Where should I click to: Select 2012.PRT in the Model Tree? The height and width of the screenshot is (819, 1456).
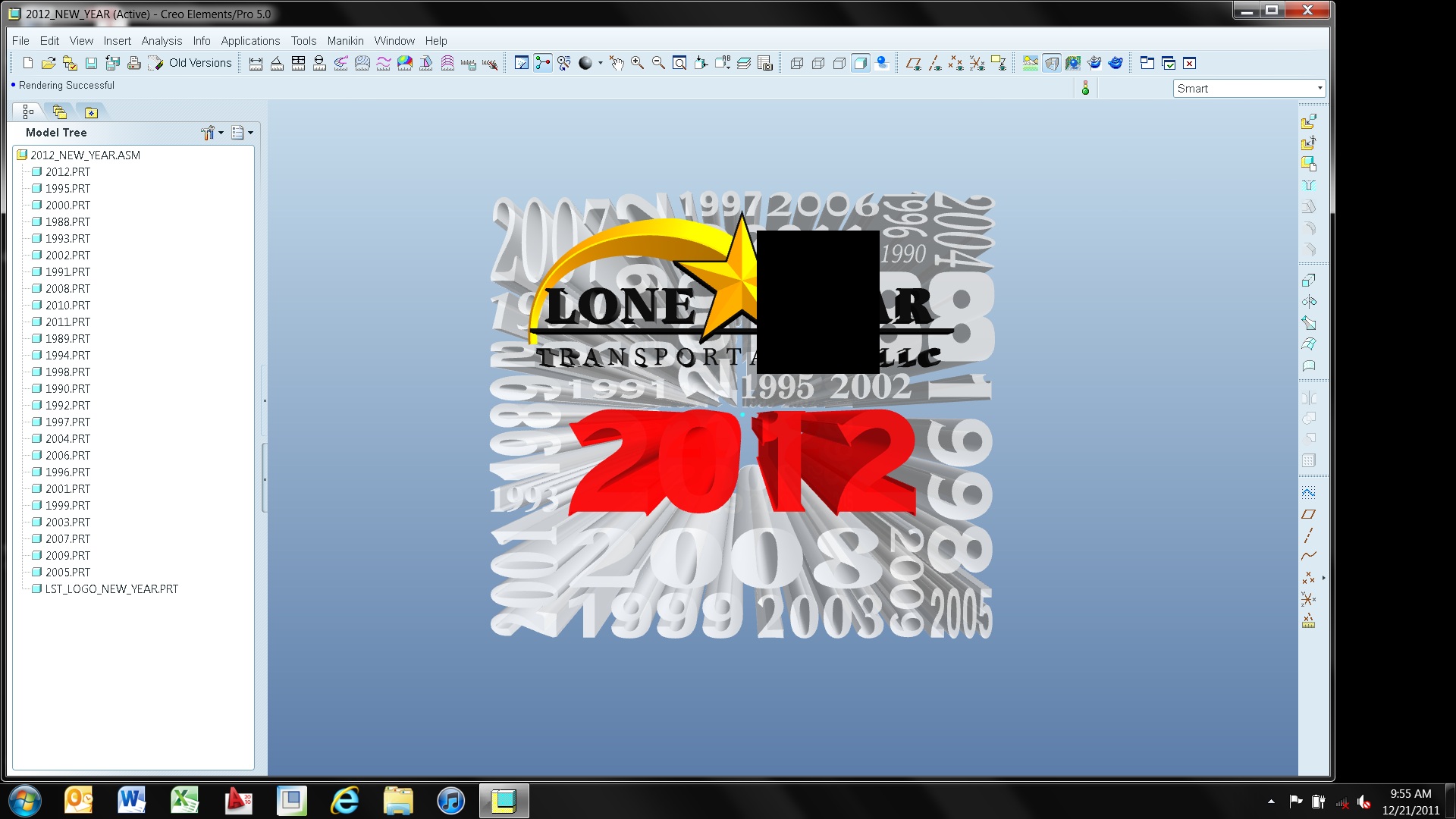[67, 172]
